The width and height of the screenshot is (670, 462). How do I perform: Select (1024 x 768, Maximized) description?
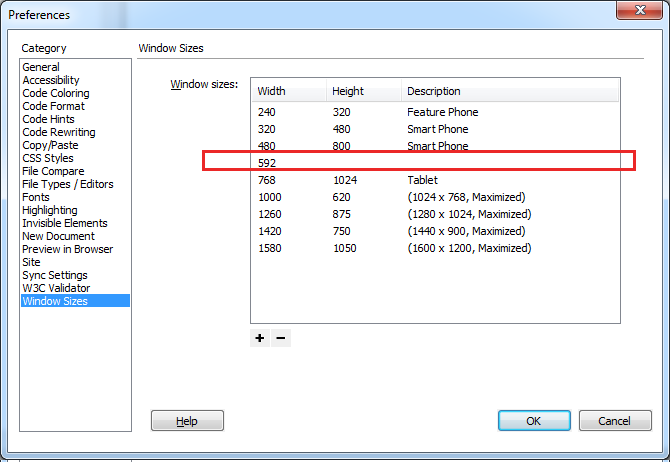466,197
